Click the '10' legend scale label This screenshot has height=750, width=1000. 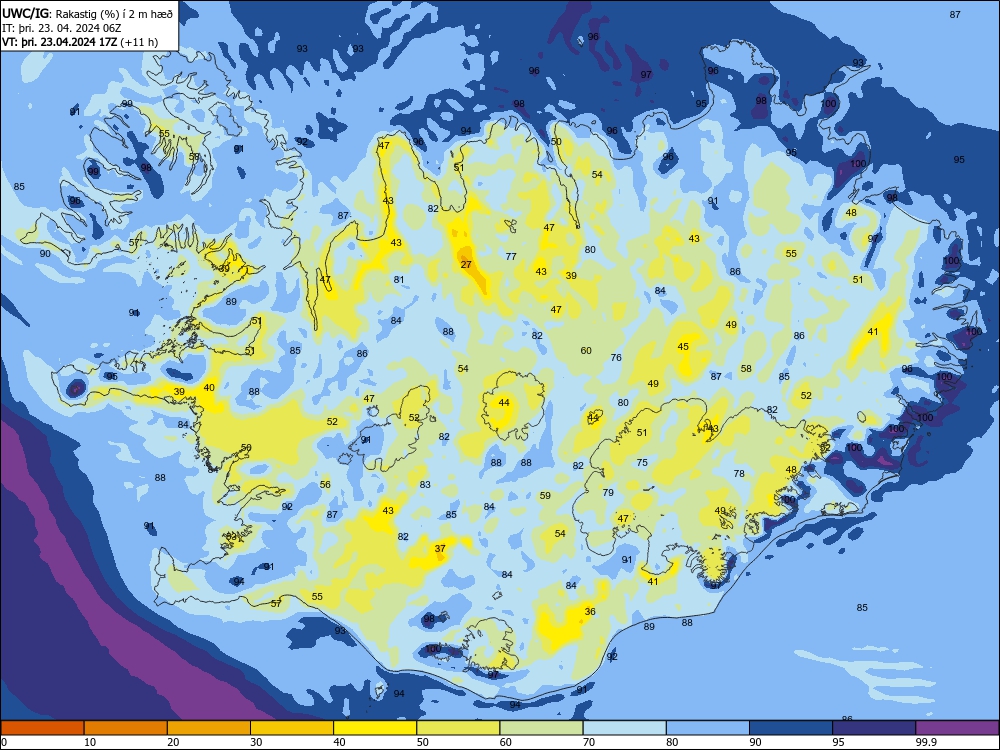90,742
